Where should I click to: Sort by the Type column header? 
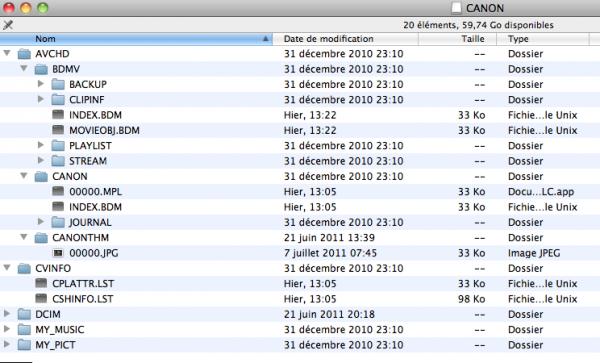pyautogui.click(x=543, y=39)
